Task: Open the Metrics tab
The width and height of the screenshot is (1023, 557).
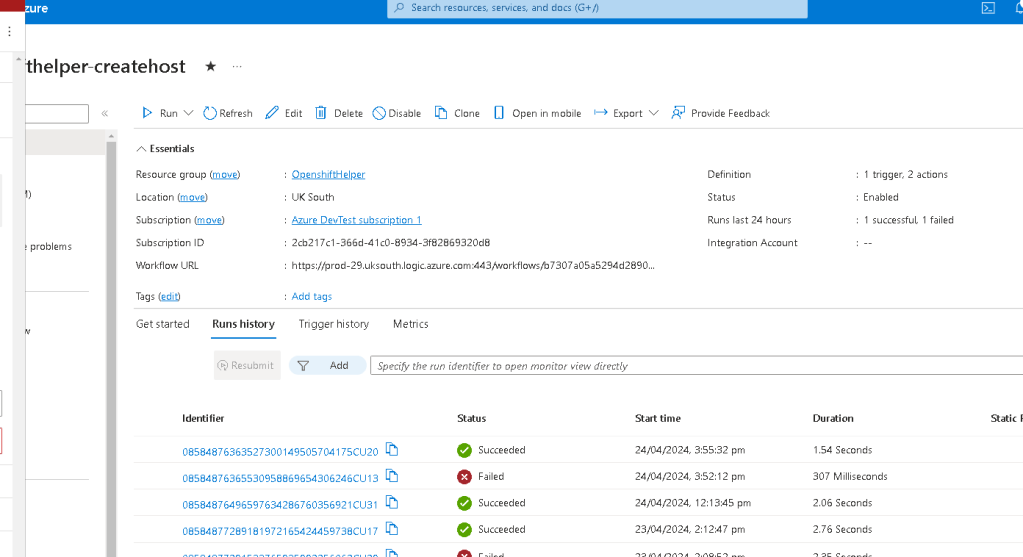Action: 410,324
